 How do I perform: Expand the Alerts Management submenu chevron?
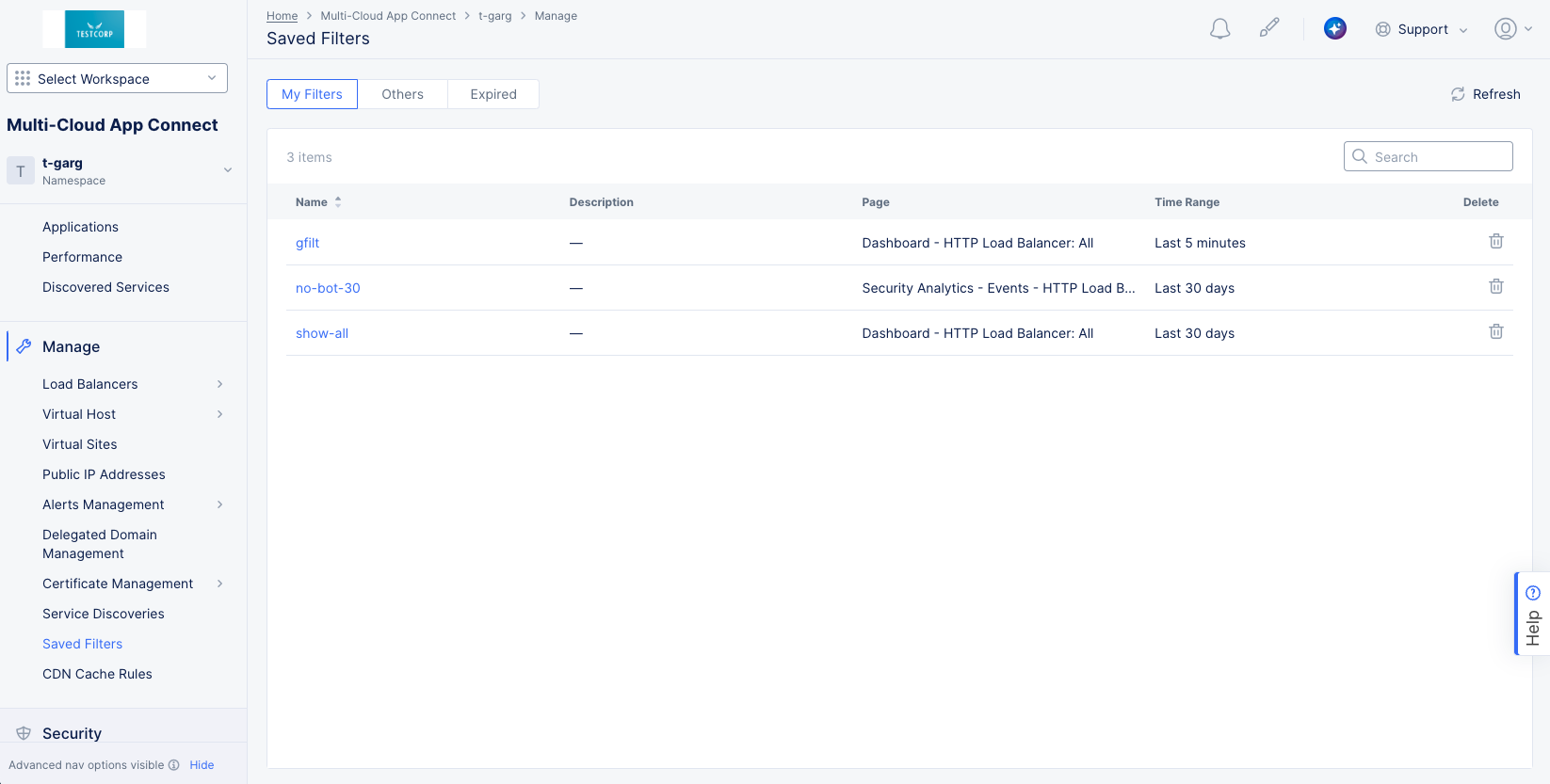220,504
